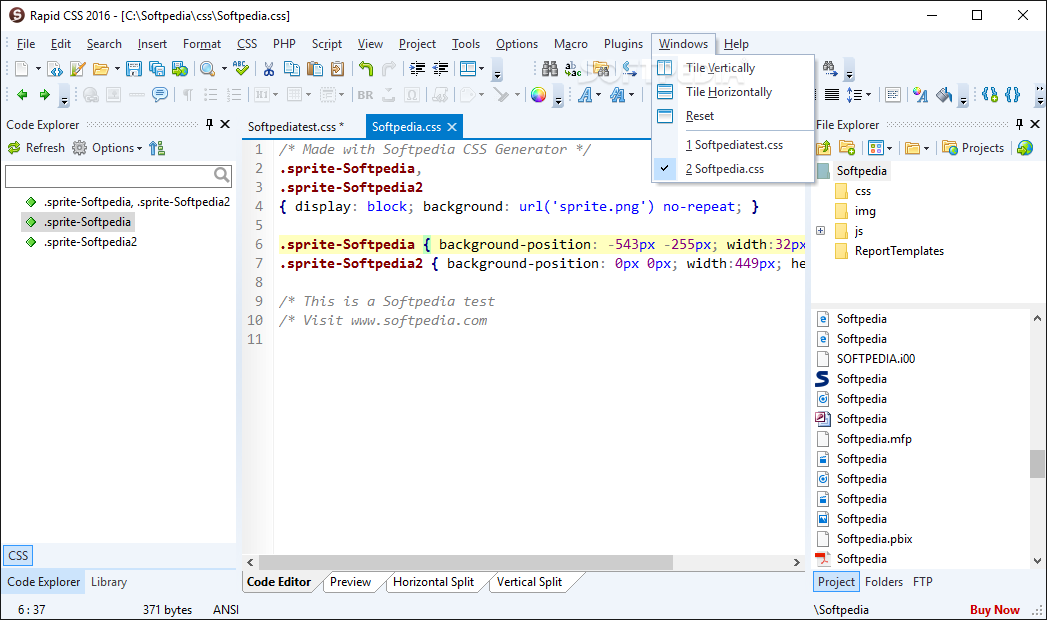The height and width of the screenshot is (620, 1047).
Task: Open the FTP tab
Action: (x=922, y=582)
